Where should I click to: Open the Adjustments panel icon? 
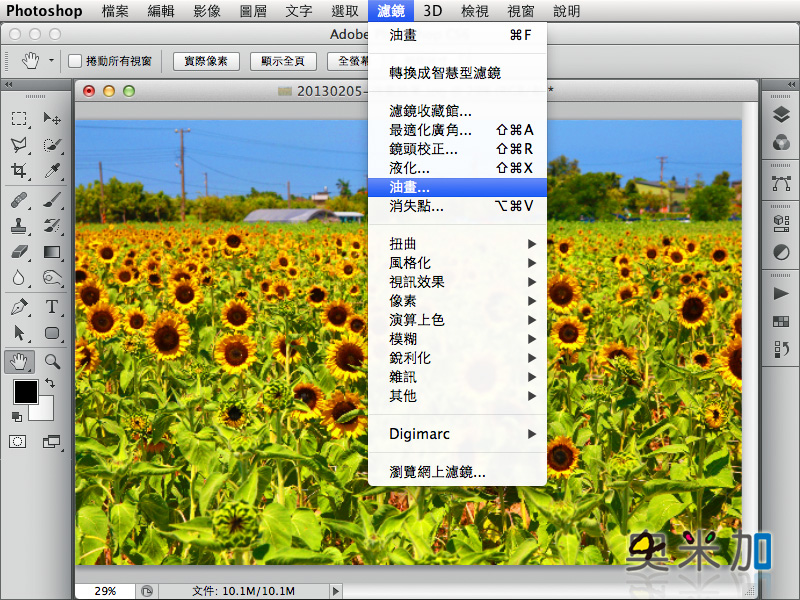781,252
